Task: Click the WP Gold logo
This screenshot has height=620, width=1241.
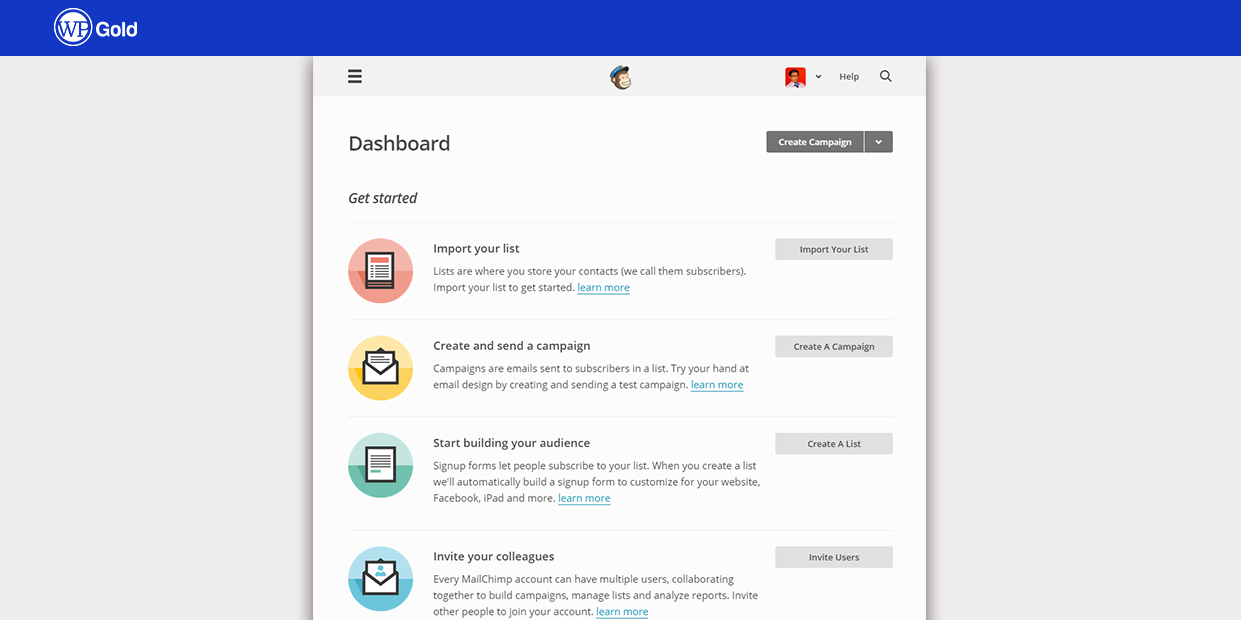Action: click(x=96, y=28)
